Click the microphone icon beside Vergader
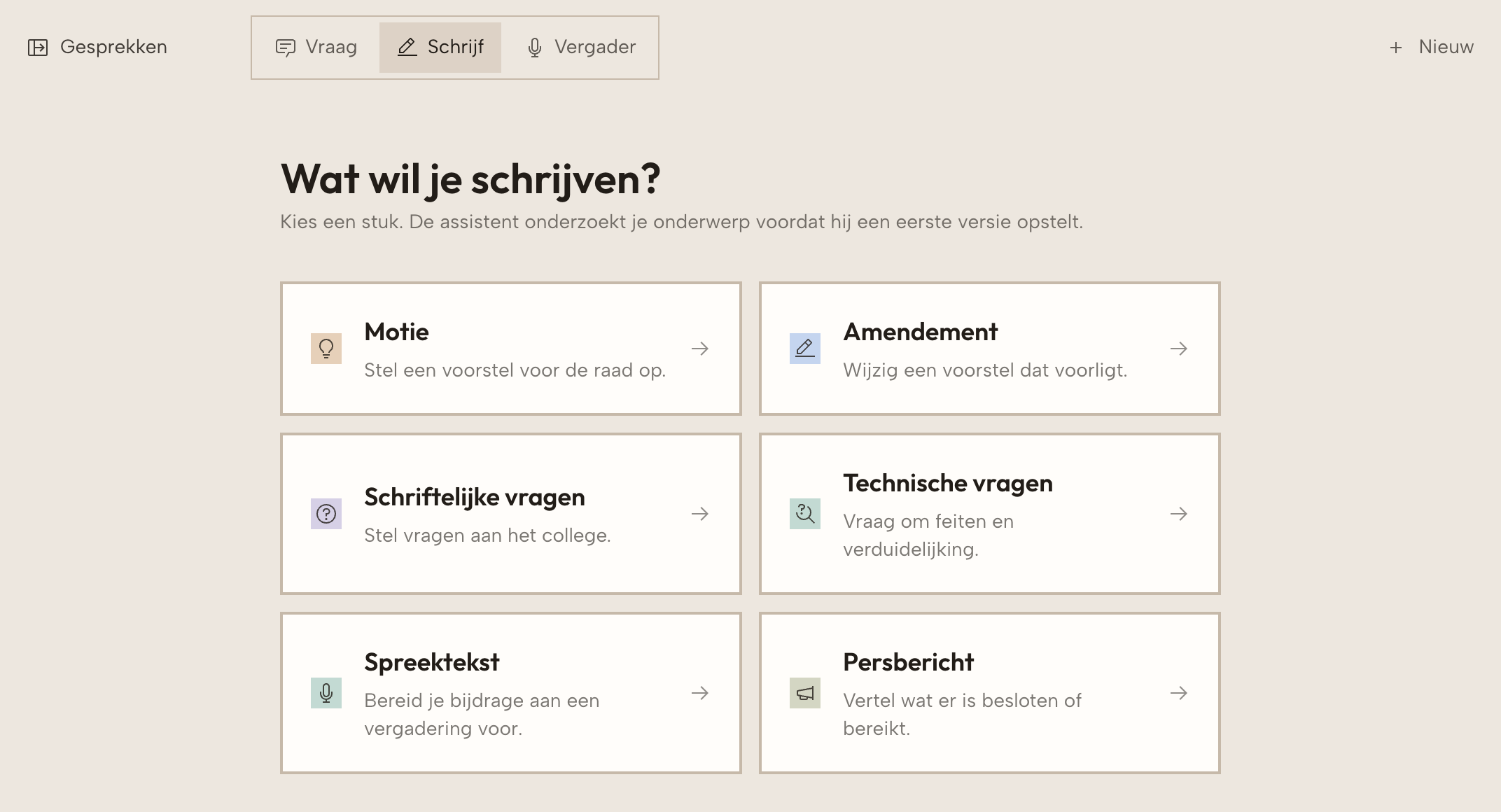The width and height of the screenshot is (1501, 812). [535, 48]
